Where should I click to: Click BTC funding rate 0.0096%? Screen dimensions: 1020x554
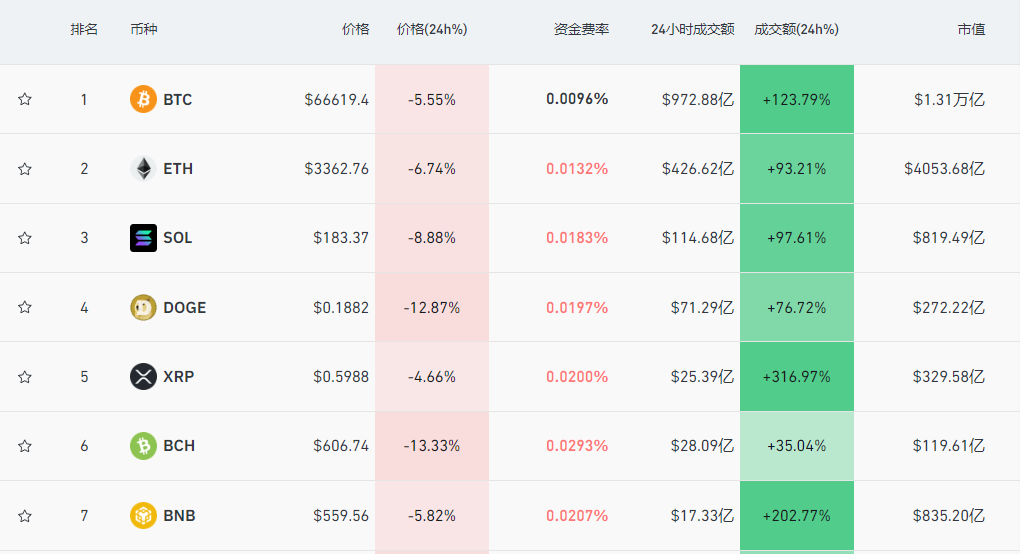pos(577,99)
